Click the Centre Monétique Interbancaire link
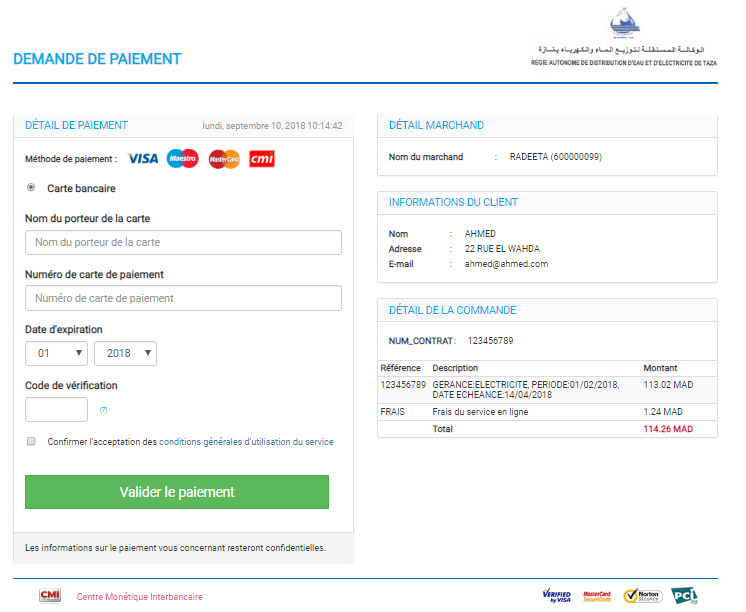 (140, 597)
